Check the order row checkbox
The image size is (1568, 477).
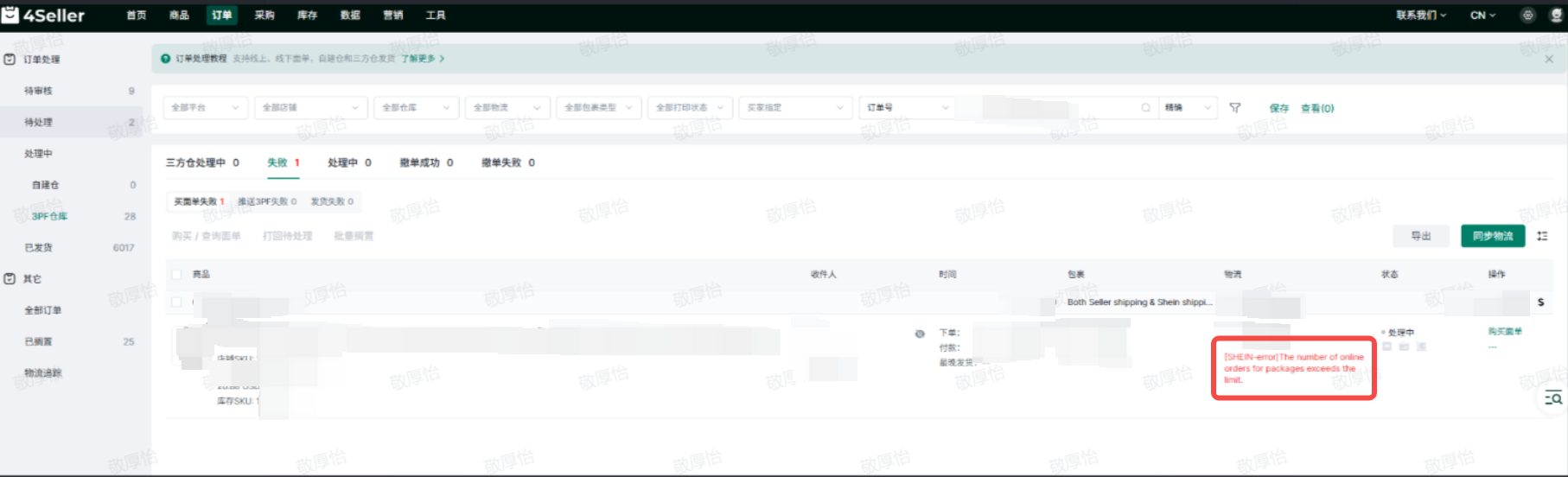pyautogui.click(x=177, y=302)
